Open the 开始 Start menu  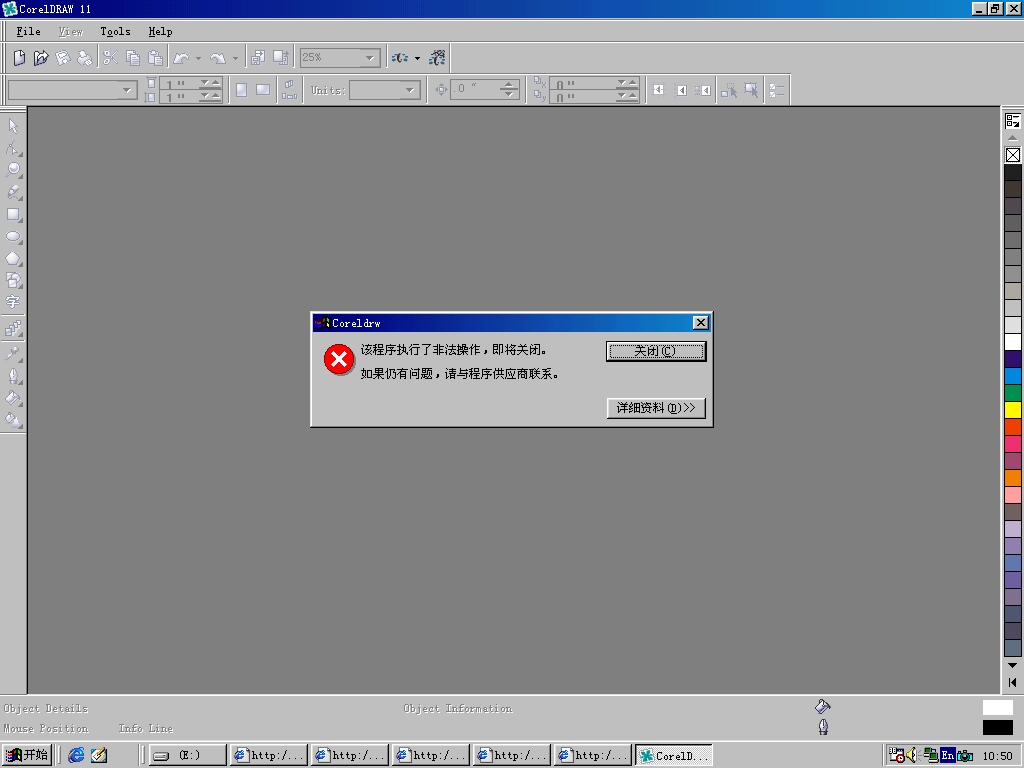(26, 755)
